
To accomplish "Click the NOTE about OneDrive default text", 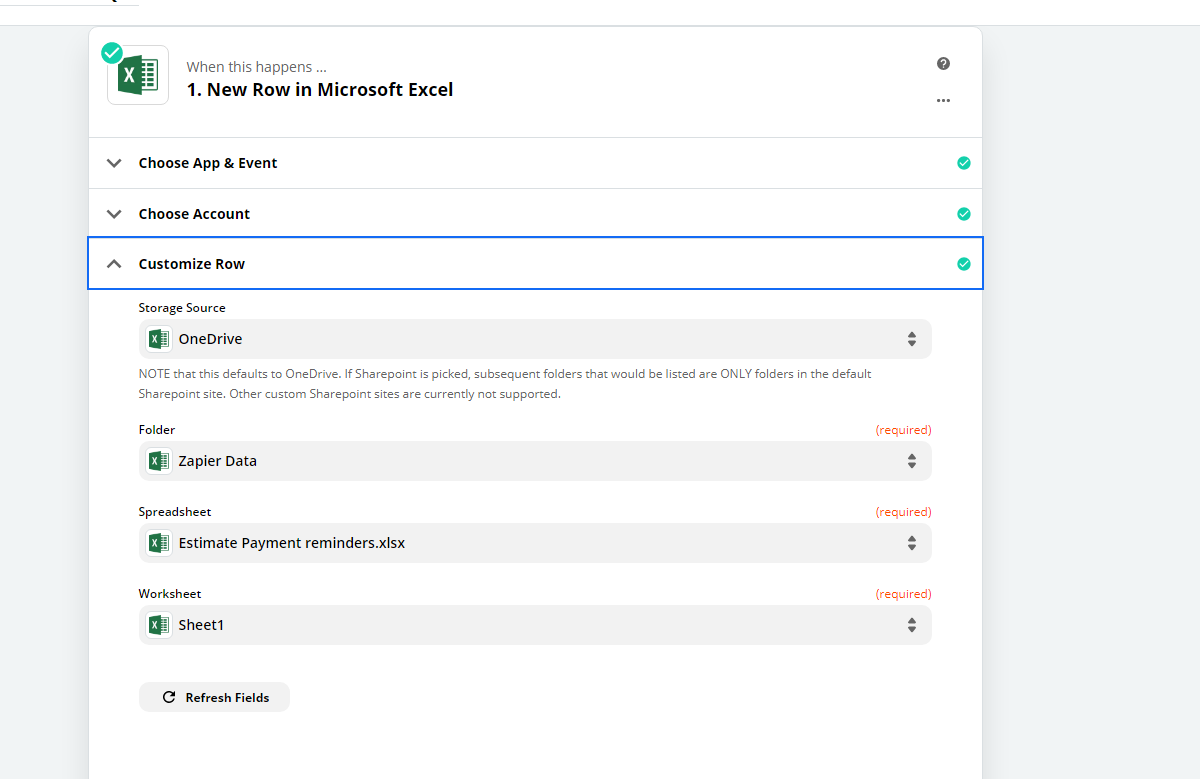I will point(505,384).
